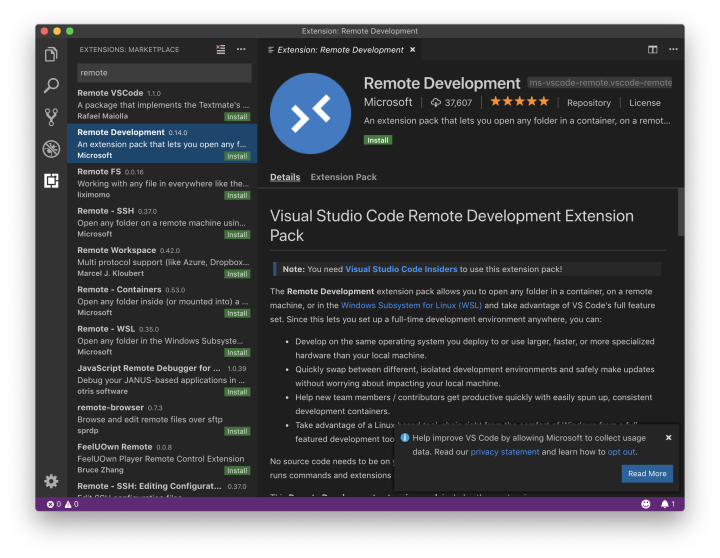The height and width of the screenshot is (558, 720).
Task: Install the FeelUOwn Remote extension
Action: (x=237, y=470)
